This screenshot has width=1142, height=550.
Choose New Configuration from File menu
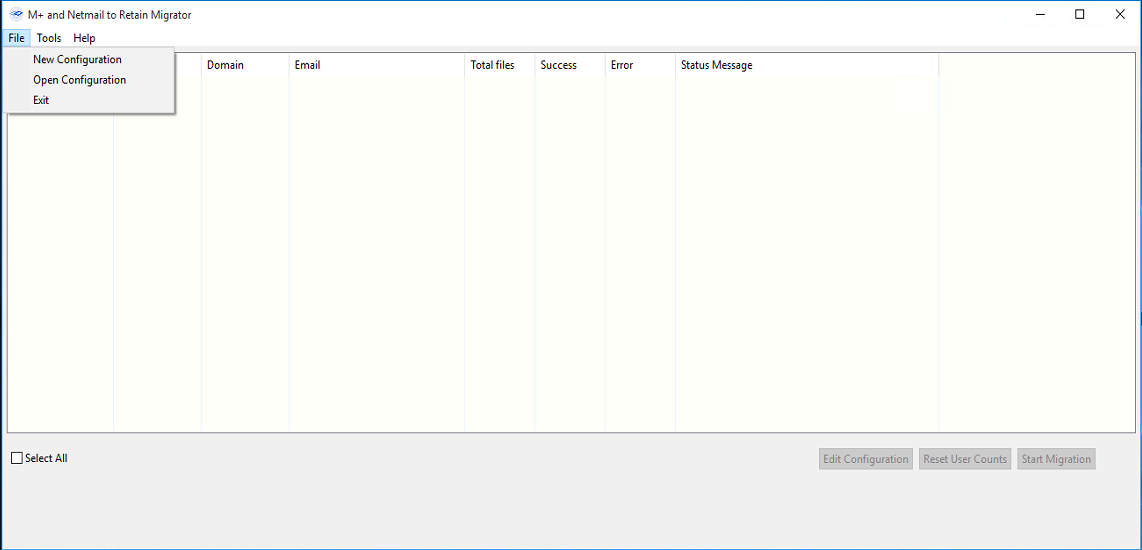(88, 60)
